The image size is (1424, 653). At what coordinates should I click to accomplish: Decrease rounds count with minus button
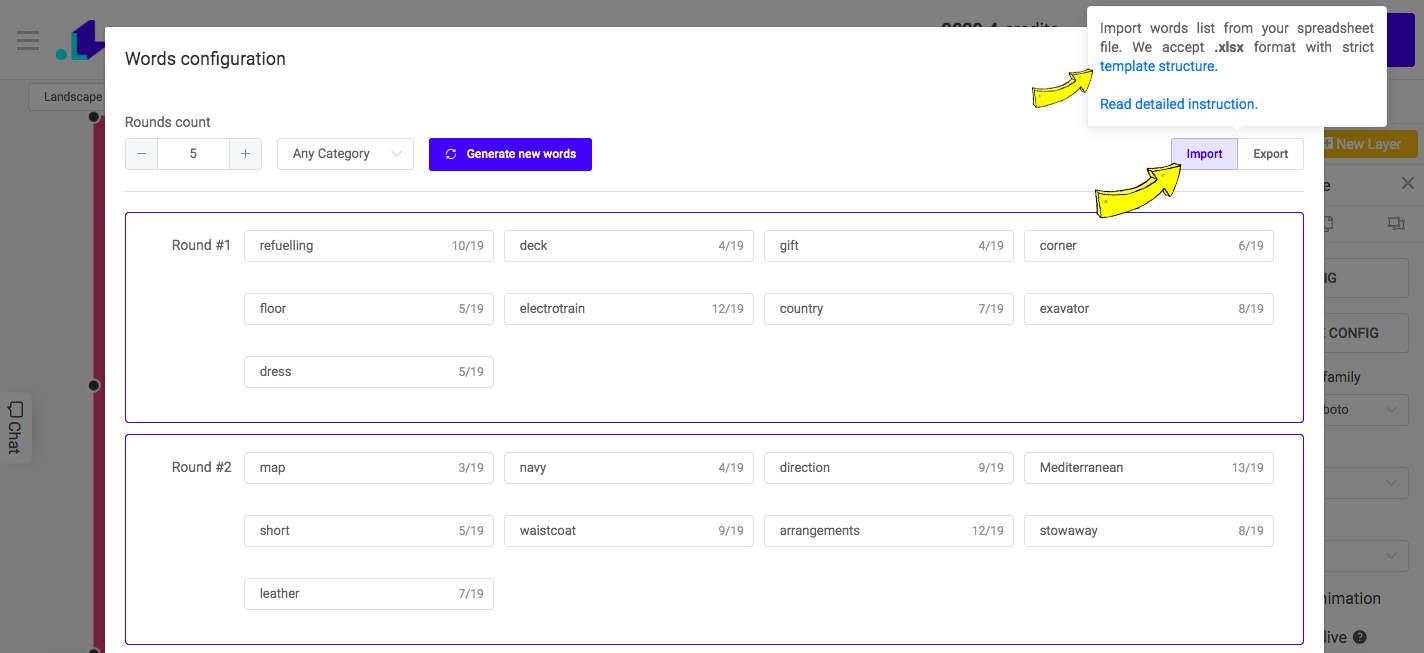(x=141, y=154)
